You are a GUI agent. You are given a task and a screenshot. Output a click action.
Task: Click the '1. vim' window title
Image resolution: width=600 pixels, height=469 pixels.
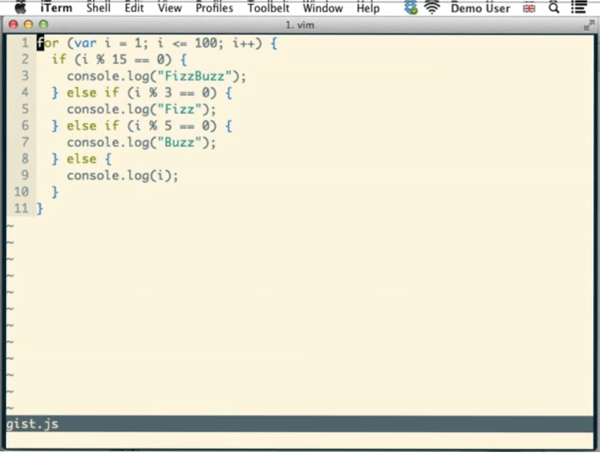click(x=300, y=25)
